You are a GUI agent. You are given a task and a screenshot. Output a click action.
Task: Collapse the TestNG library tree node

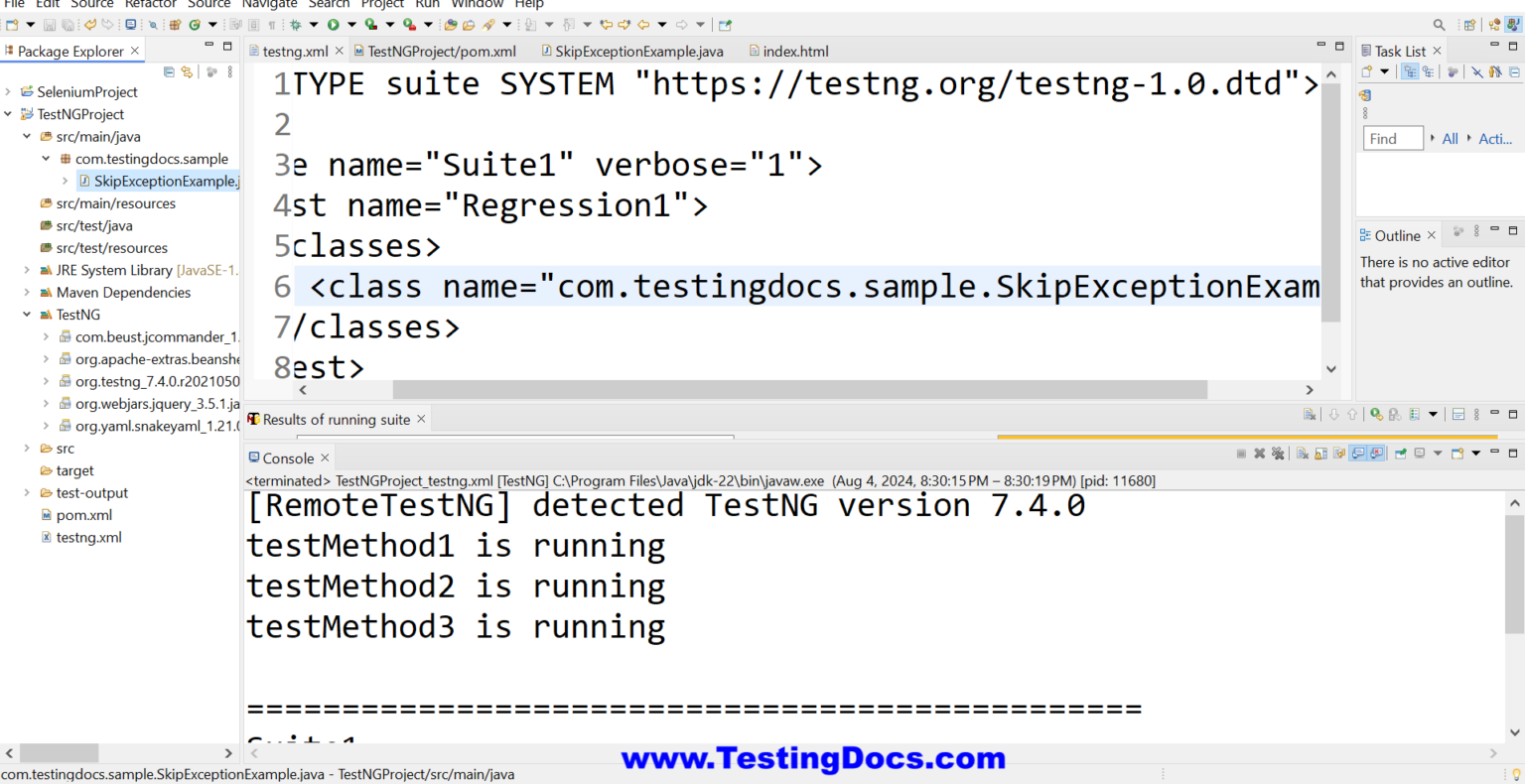click(27, 315)
